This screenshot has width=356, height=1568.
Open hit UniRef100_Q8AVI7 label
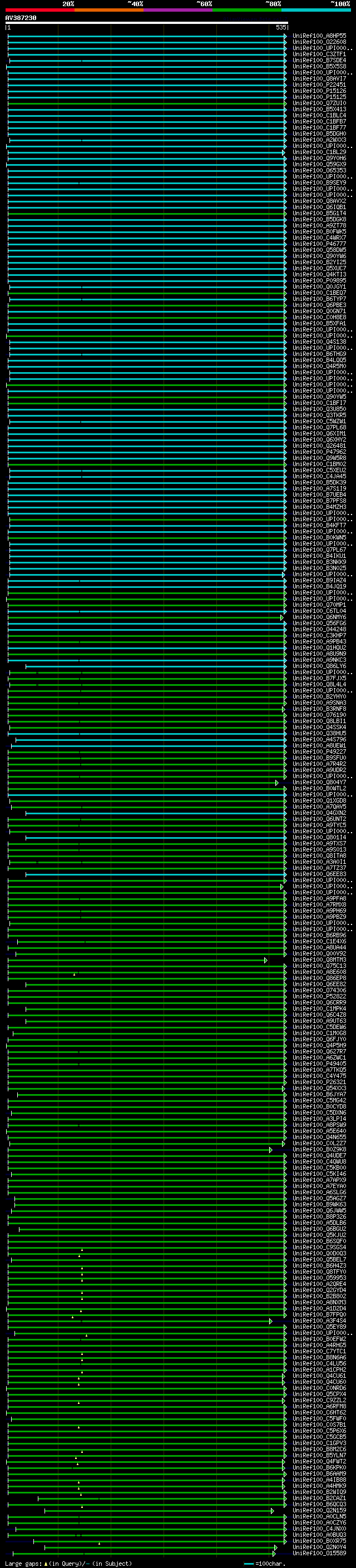pyautogui.click(x=319, y=78)
